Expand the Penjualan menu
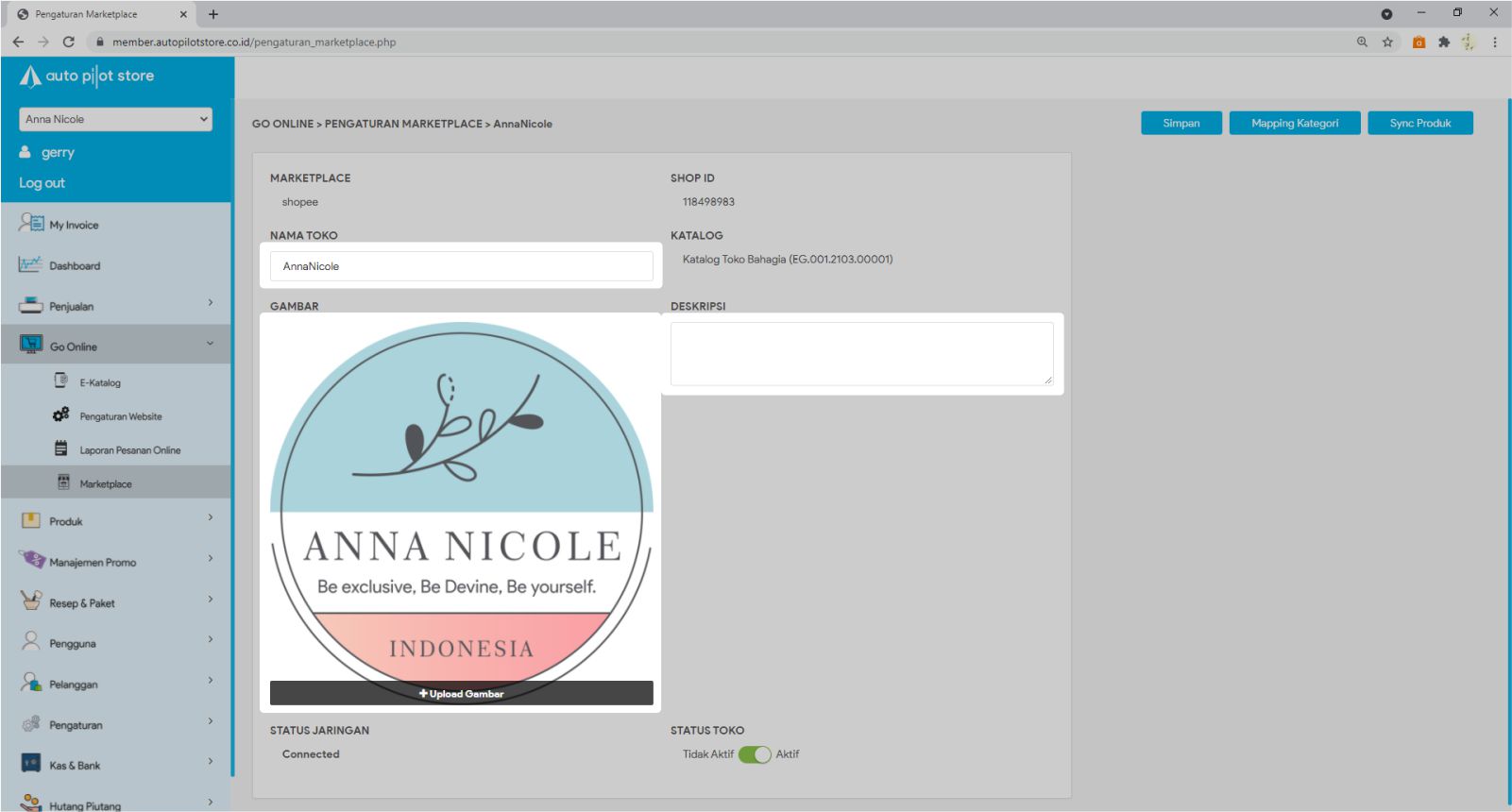This screenshot has height=812, width=1512. point(115,306)
